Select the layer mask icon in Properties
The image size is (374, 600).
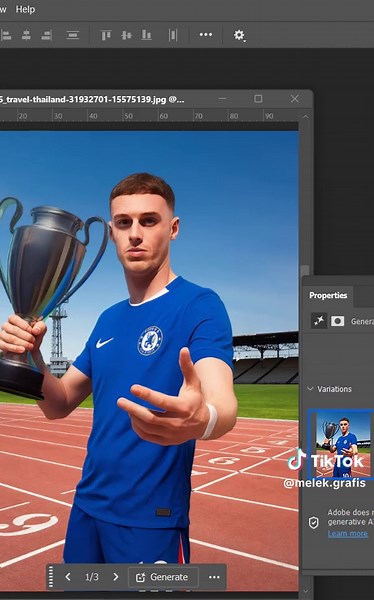337,321
